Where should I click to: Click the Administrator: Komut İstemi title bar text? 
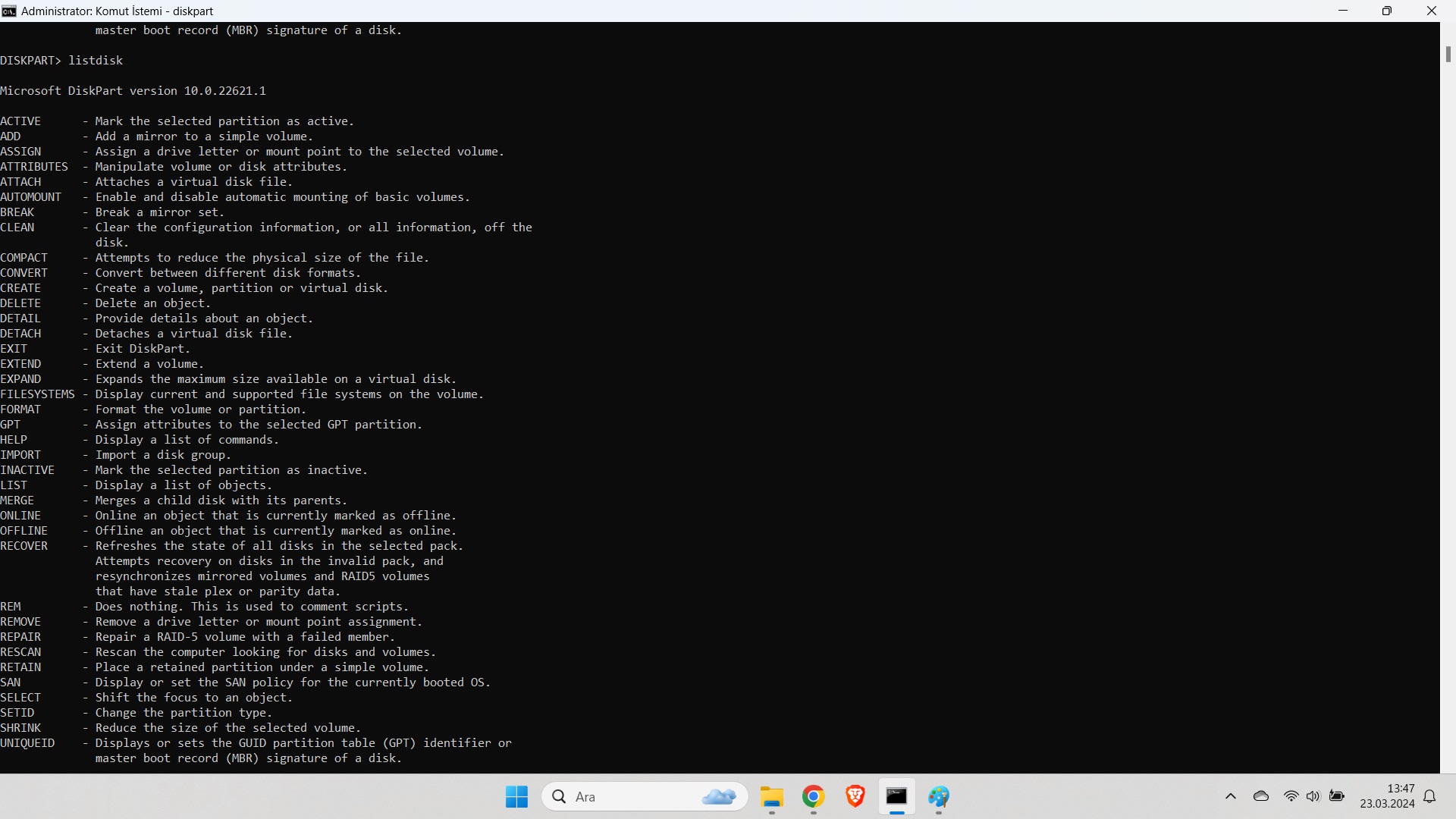[118, 11]
